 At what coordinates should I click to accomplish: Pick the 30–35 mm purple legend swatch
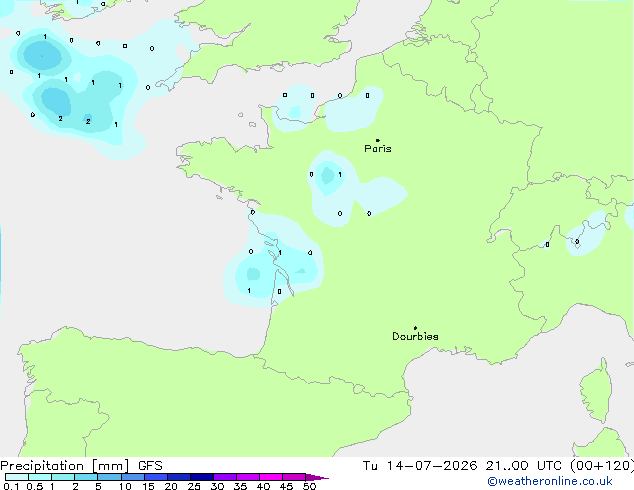225,477
